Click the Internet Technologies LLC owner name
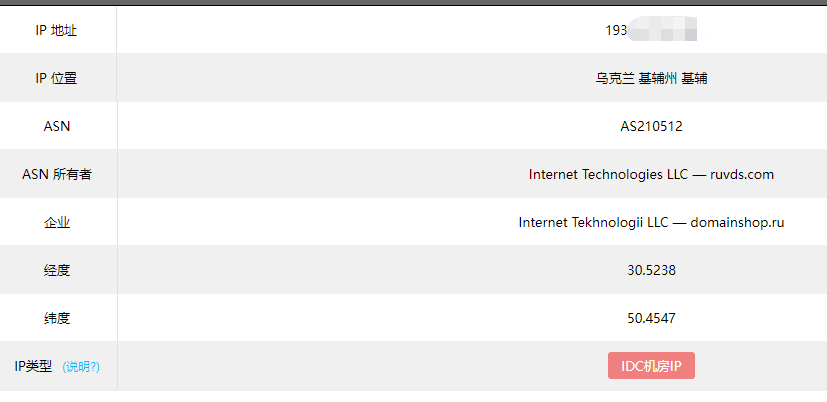 click(x=608, y=174)
